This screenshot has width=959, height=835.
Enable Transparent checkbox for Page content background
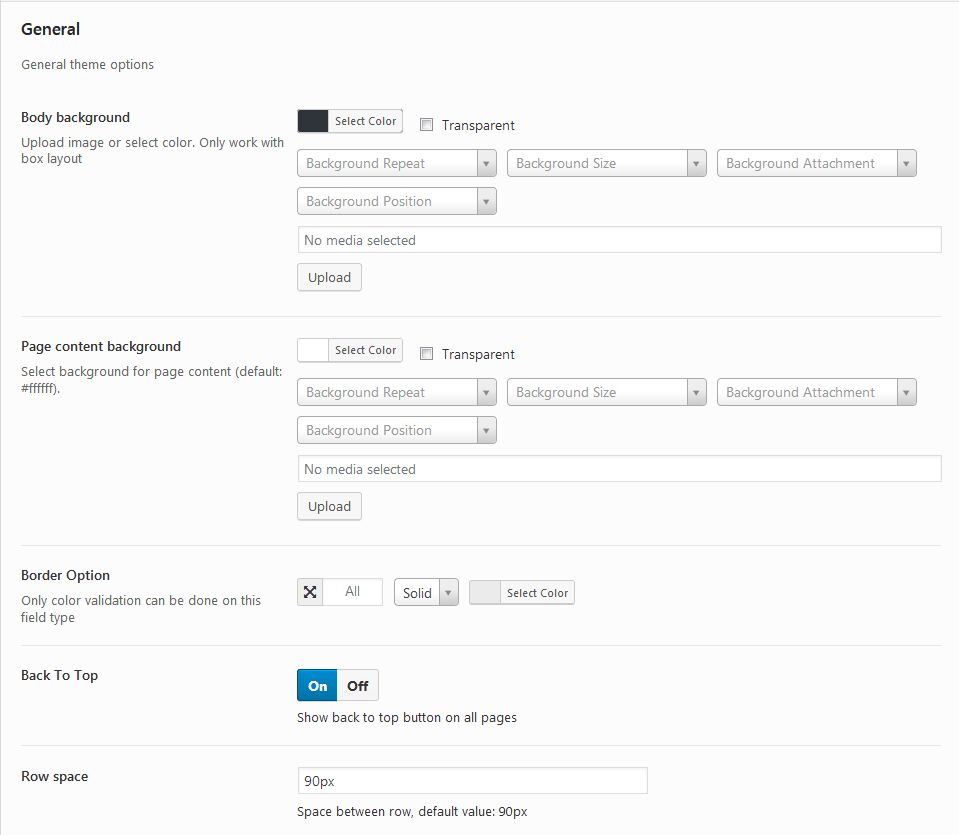coord(426,354)
